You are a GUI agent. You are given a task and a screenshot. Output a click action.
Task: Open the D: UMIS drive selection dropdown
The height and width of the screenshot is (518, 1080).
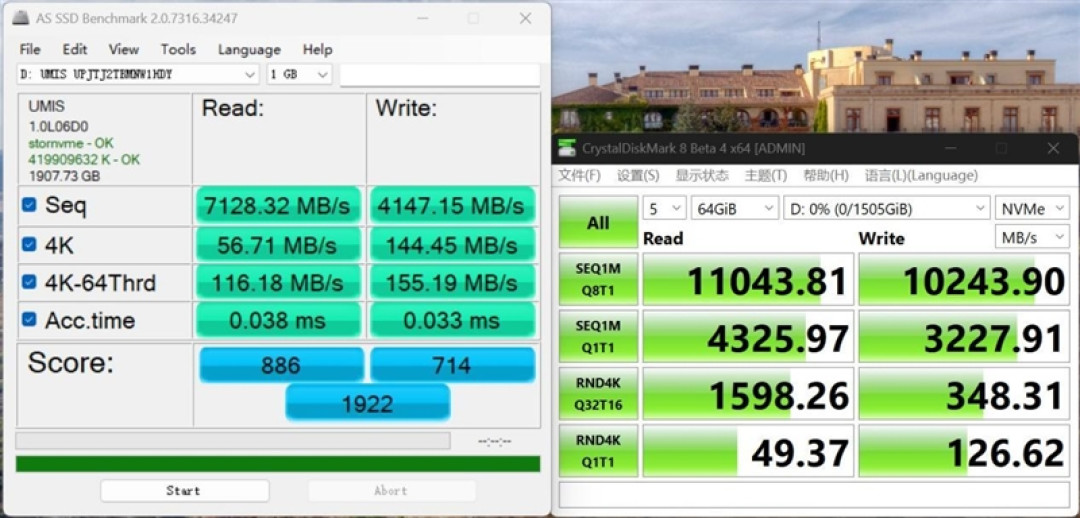pos(138,74)
